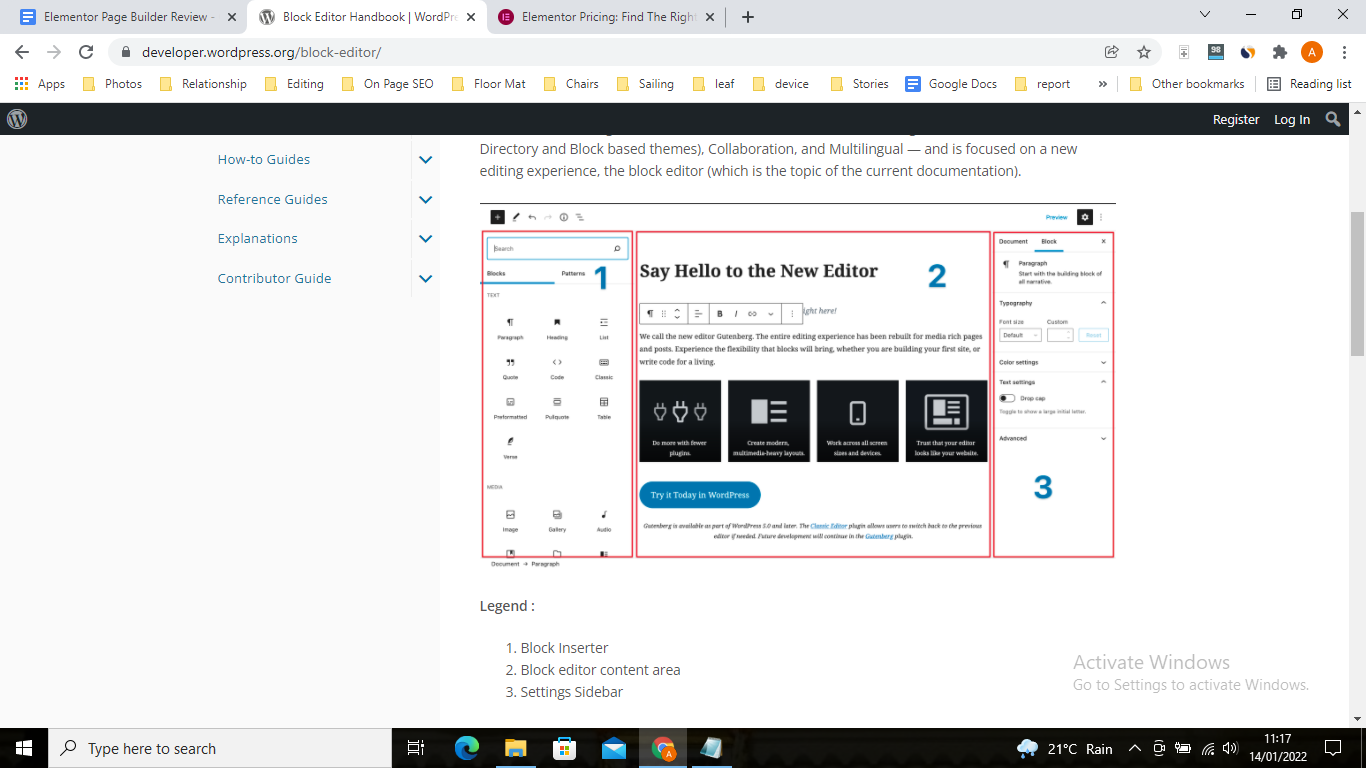The width and height of the screenshot is (1366, 768).
Task: Click the taskbar clock showing 11:17
Action: [x=1277, y=748]
